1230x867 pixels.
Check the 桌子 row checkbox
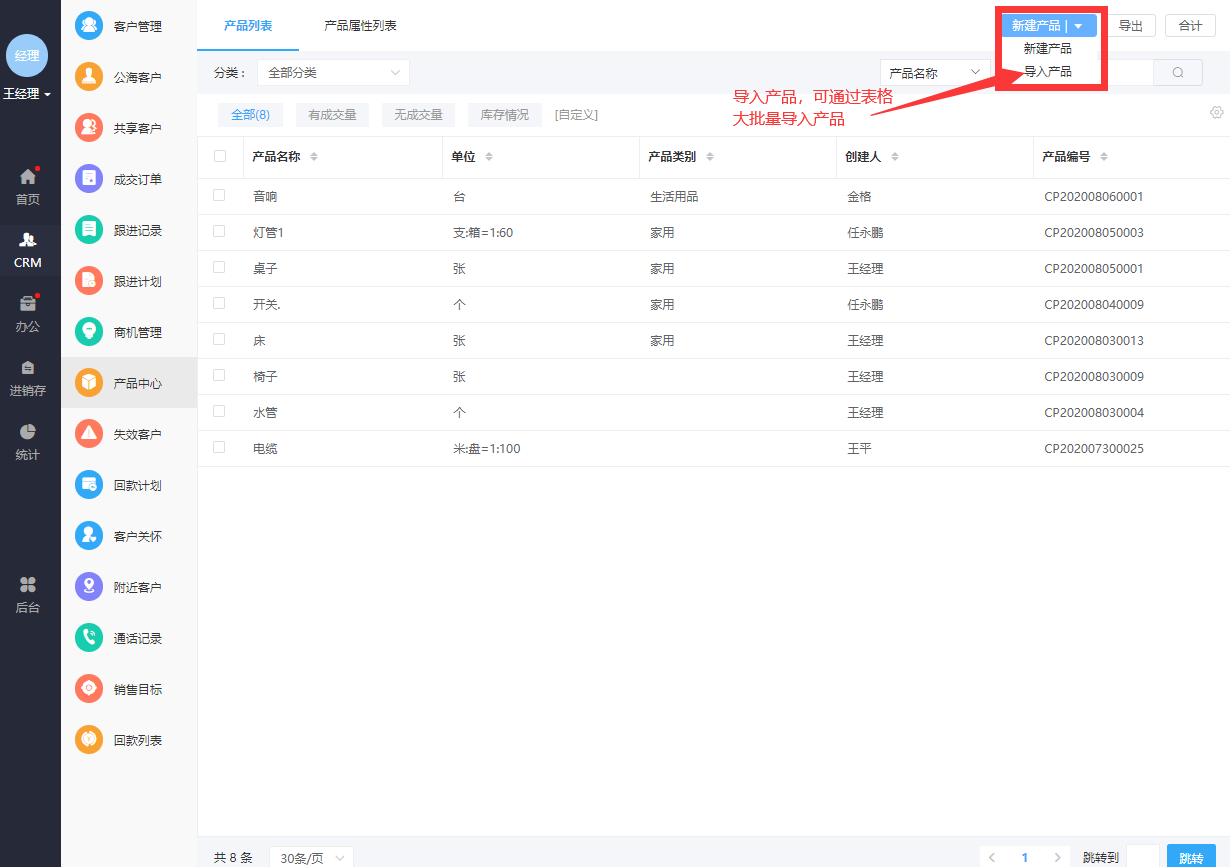click(219, 267)
